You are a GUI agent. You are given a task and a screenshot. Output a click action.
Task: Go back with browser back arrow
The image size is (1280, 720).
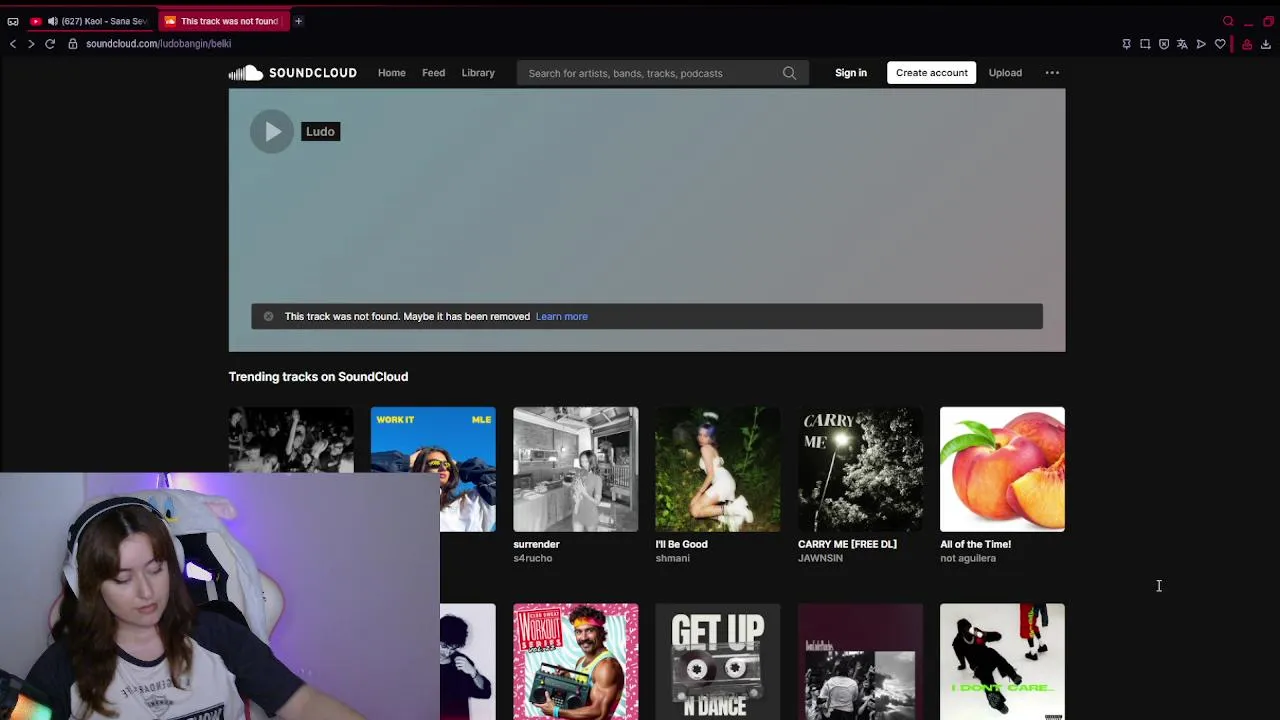12,44
